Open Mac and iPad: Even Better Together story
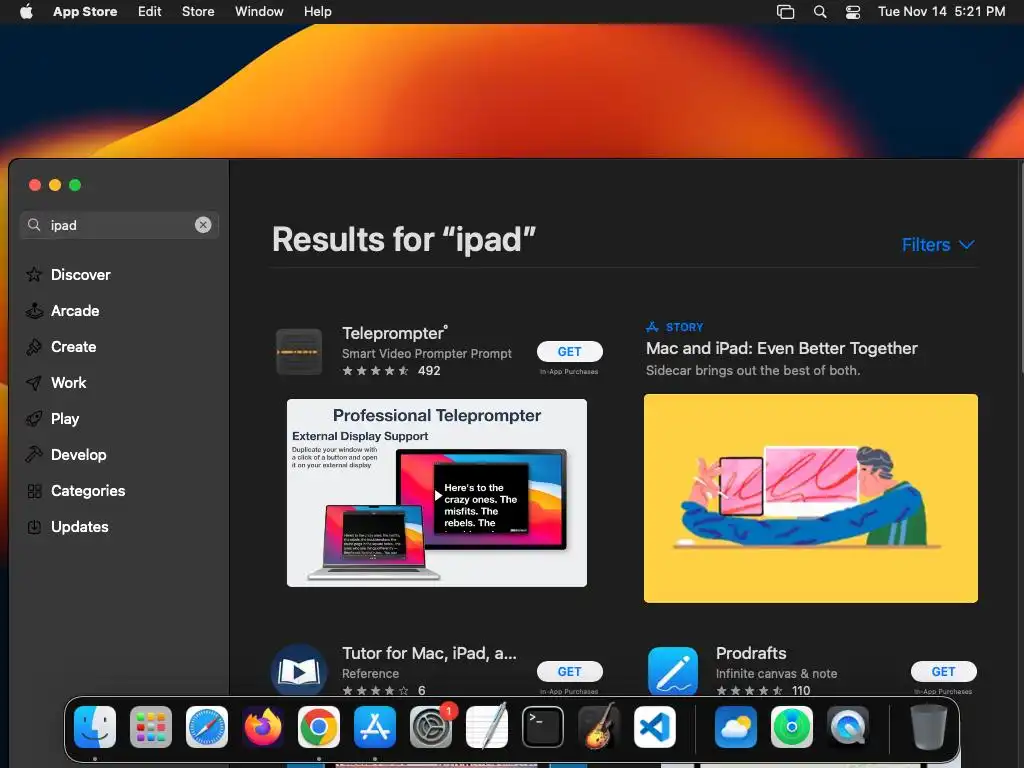 [x=781, y=348]
